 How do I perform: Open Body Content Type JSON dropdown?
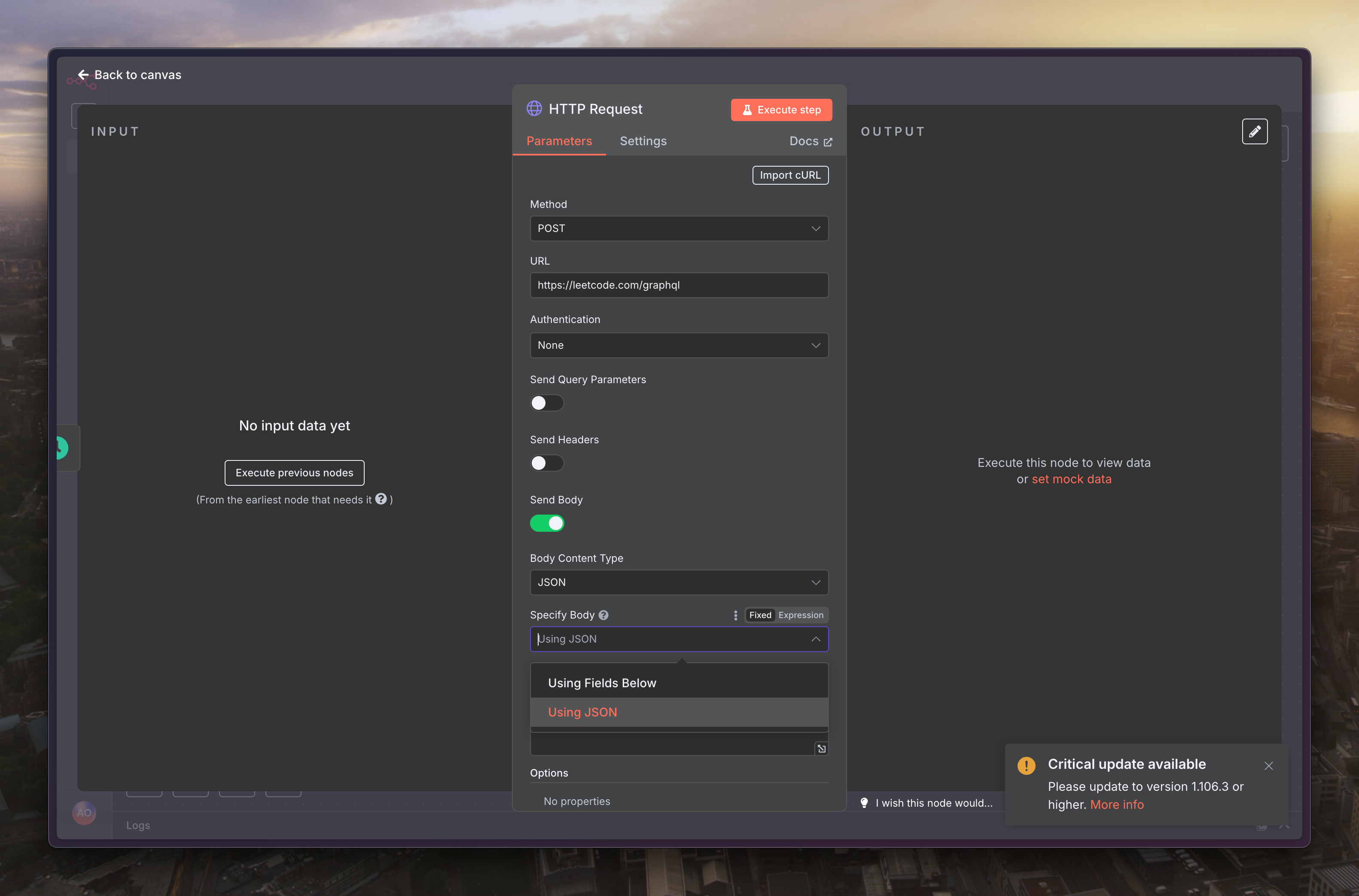click(x=679, y=582)
